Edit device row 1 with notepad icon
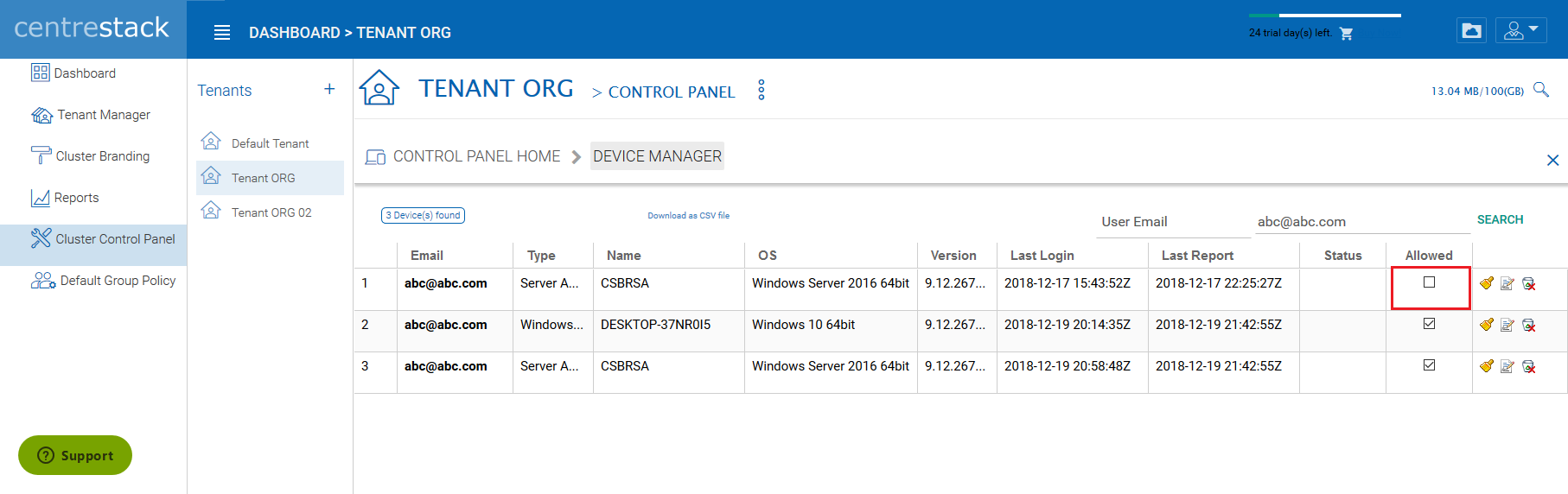Image resolution: width=1568 pixels, height=494 pixels. 1507,283
